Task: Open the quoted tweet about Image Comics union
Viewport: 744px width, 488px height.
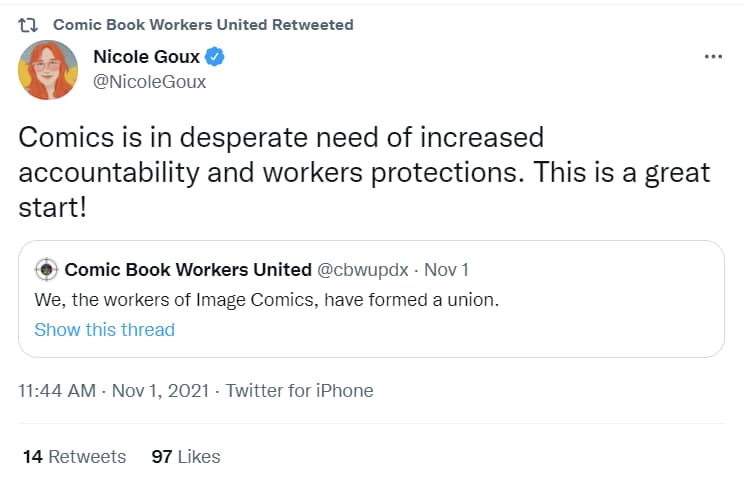Action: [x=371, y=299]
